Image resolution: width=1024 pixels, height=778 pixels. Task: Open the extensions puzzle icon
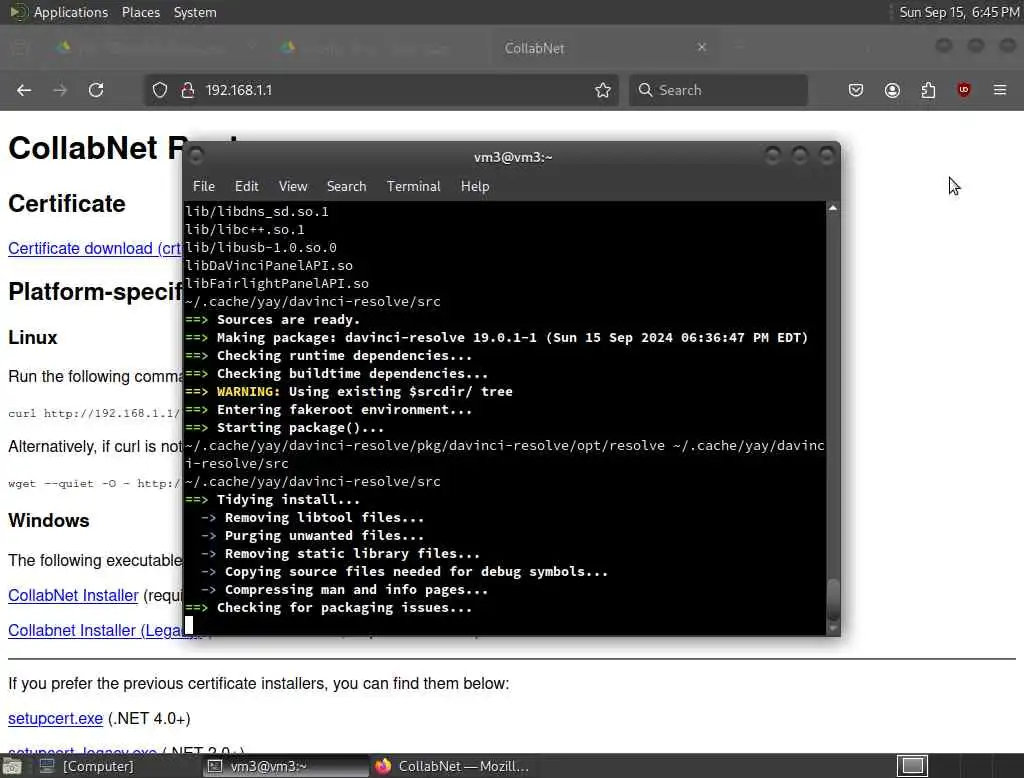coord(928,90)
